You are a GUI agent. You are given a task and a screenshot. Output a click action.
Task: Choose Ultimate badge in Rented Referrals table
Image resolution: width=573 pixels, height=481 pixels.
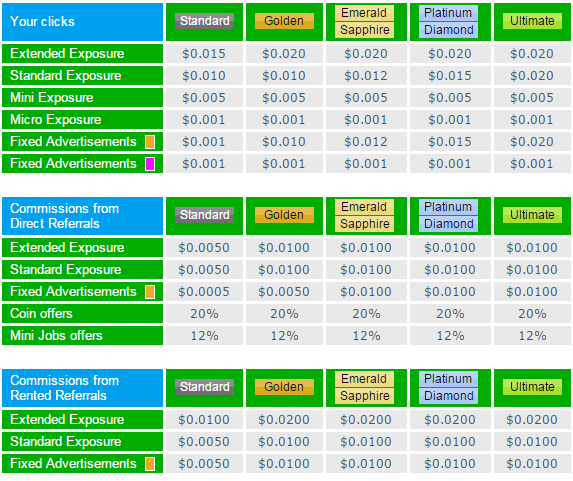click(x=532, y=387)
